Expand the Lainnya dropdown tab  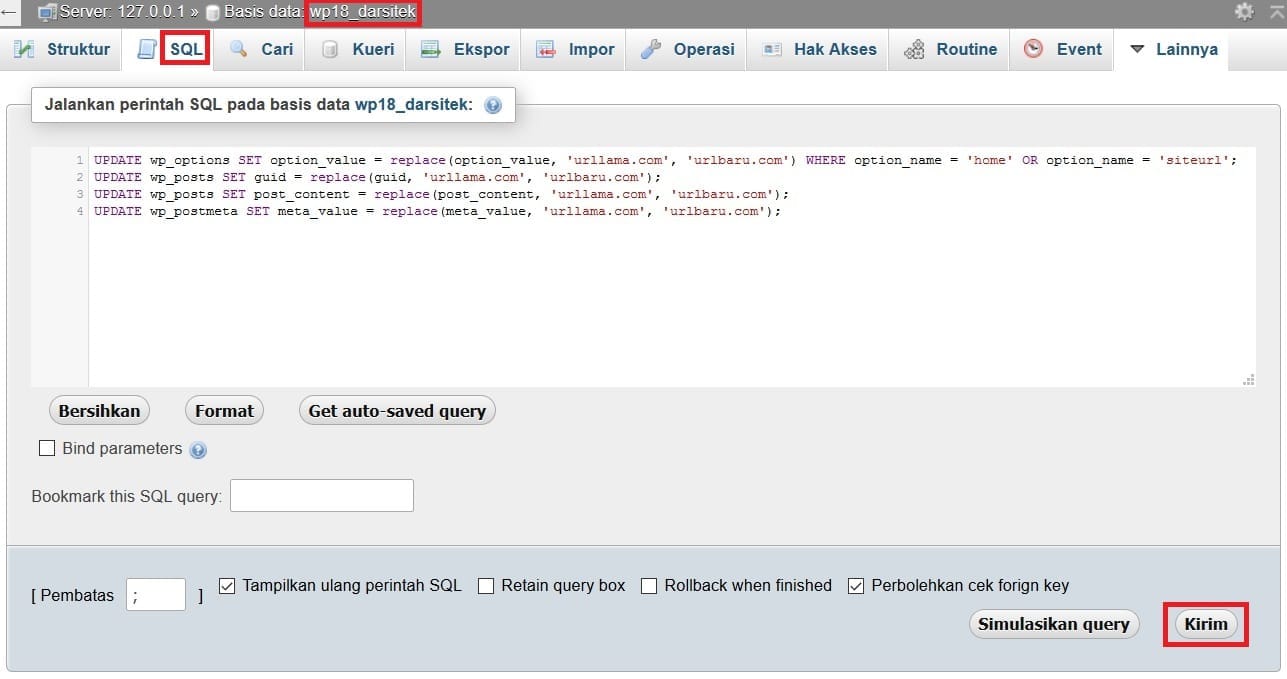pyautogui.click(x=1173, y=49)
